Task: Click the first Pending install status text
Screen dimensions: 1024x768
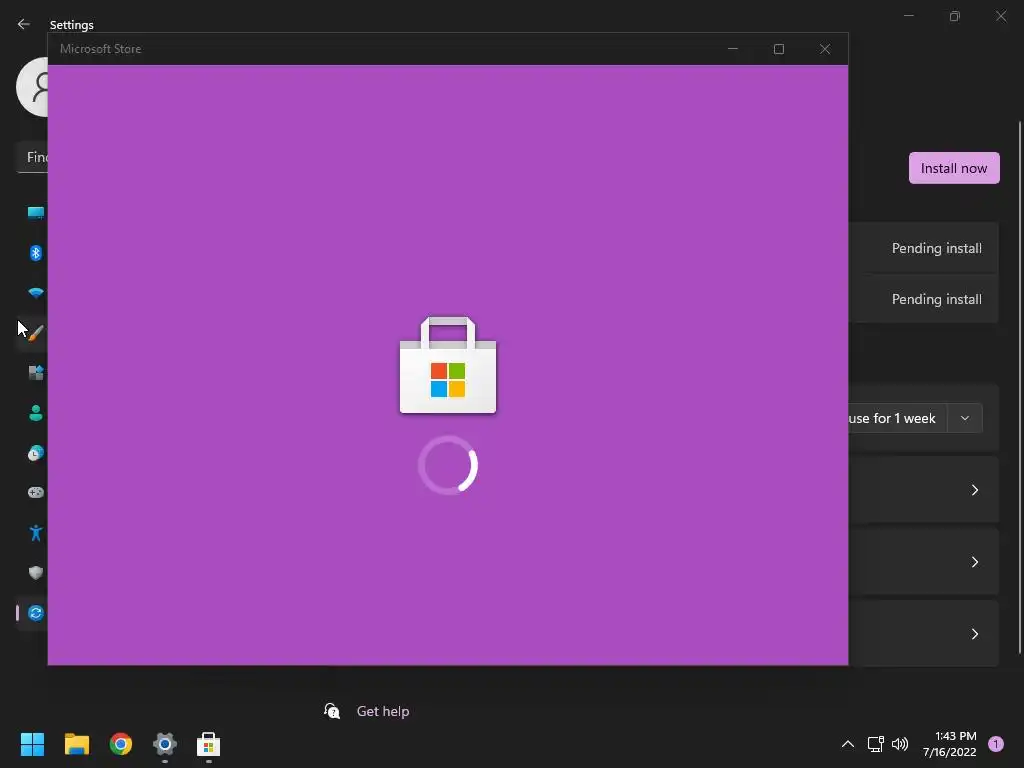Action: (x=936, y=248)
